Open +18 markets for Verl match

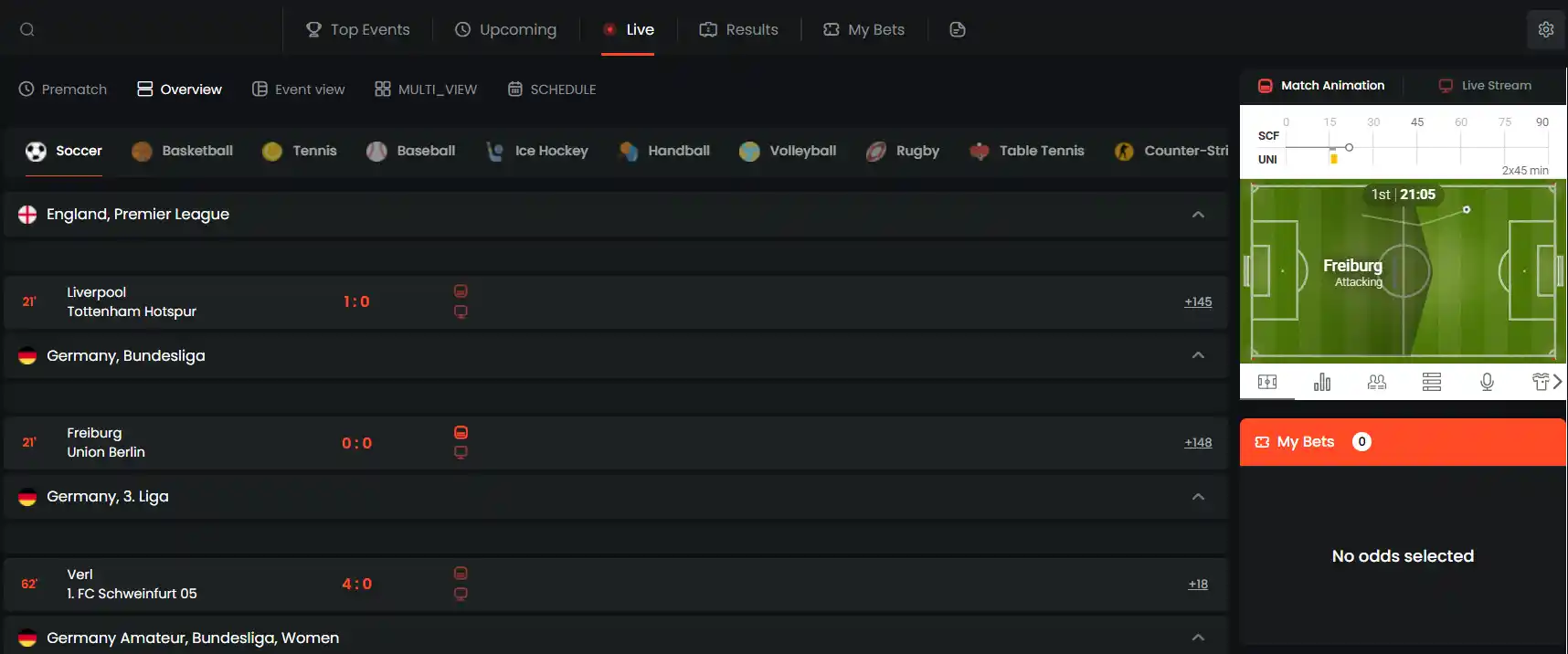[1198, 584]
